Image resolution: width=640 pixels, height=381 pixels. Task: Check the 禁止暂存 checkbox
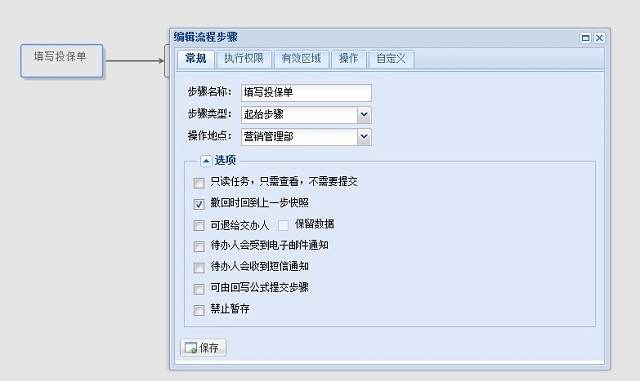[x=199, y=310]
